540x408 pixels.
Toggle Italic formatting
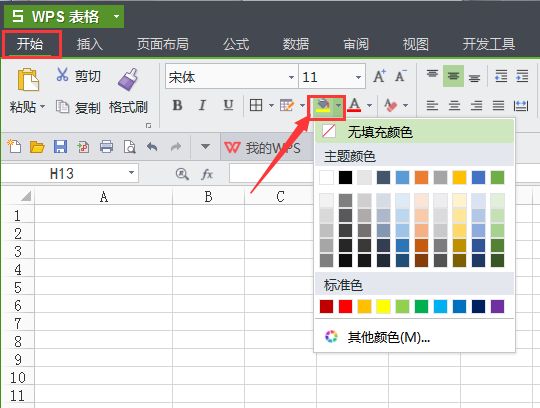[202, 105]
